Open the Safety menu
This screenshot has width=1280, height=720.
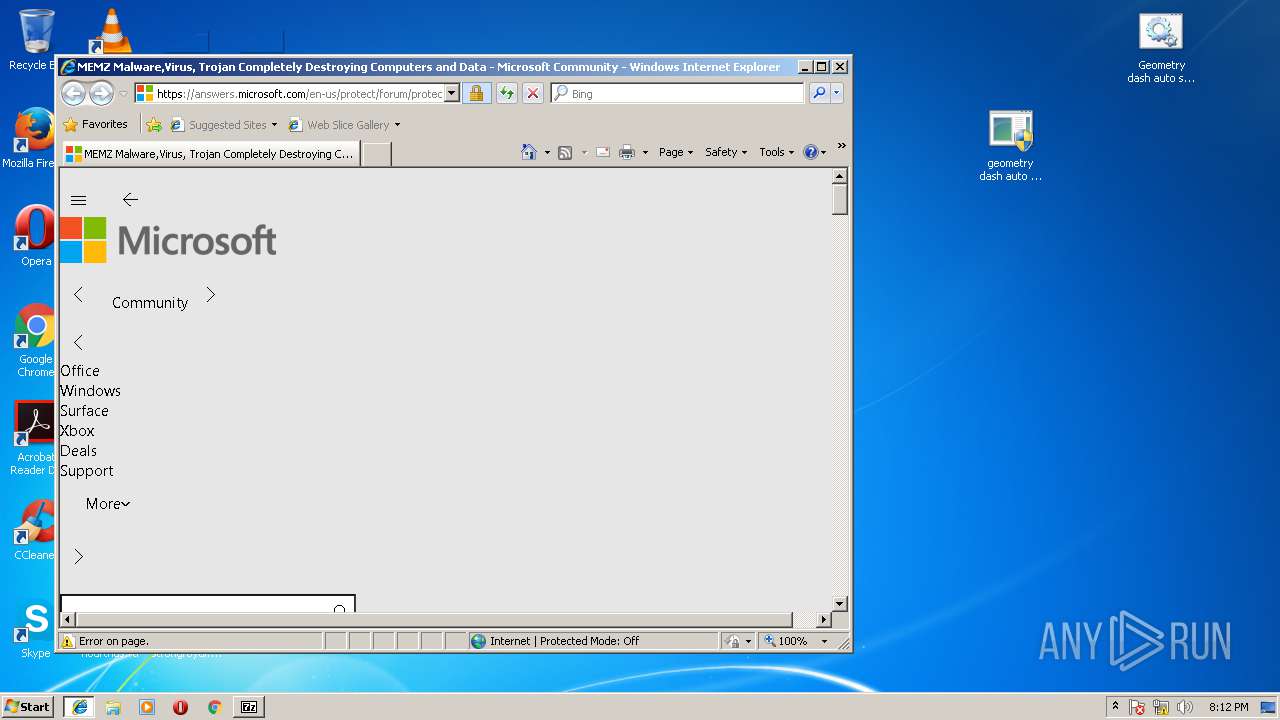(726, 152)
